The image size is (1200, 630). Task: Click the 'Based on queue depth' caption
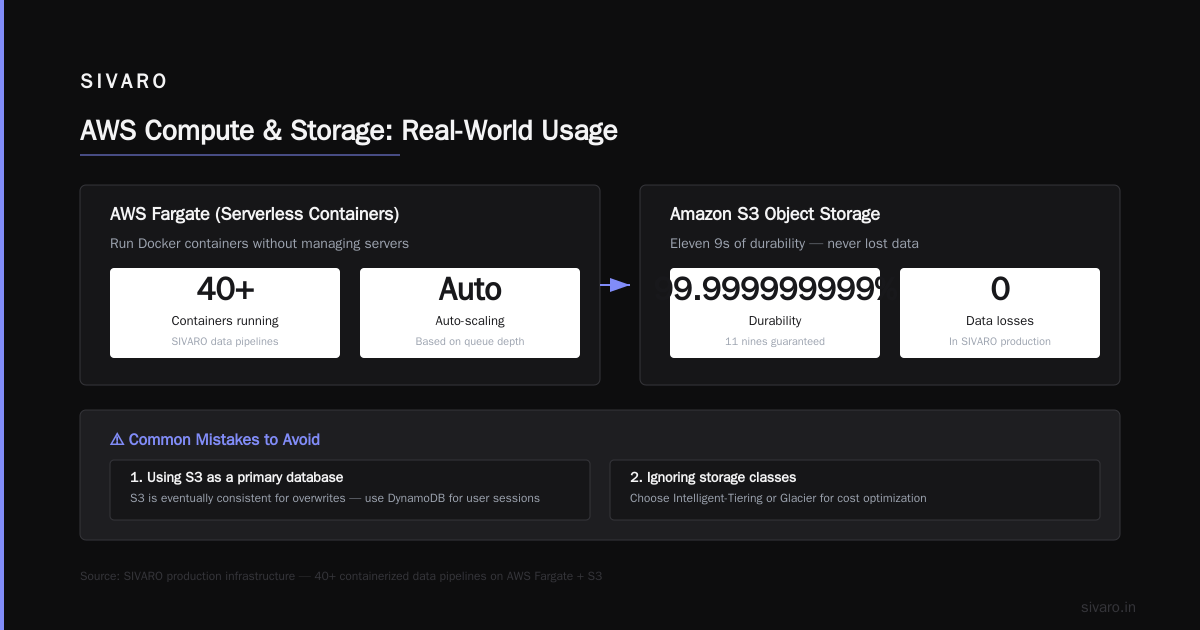pyautogui.click(x=470, y=342)
